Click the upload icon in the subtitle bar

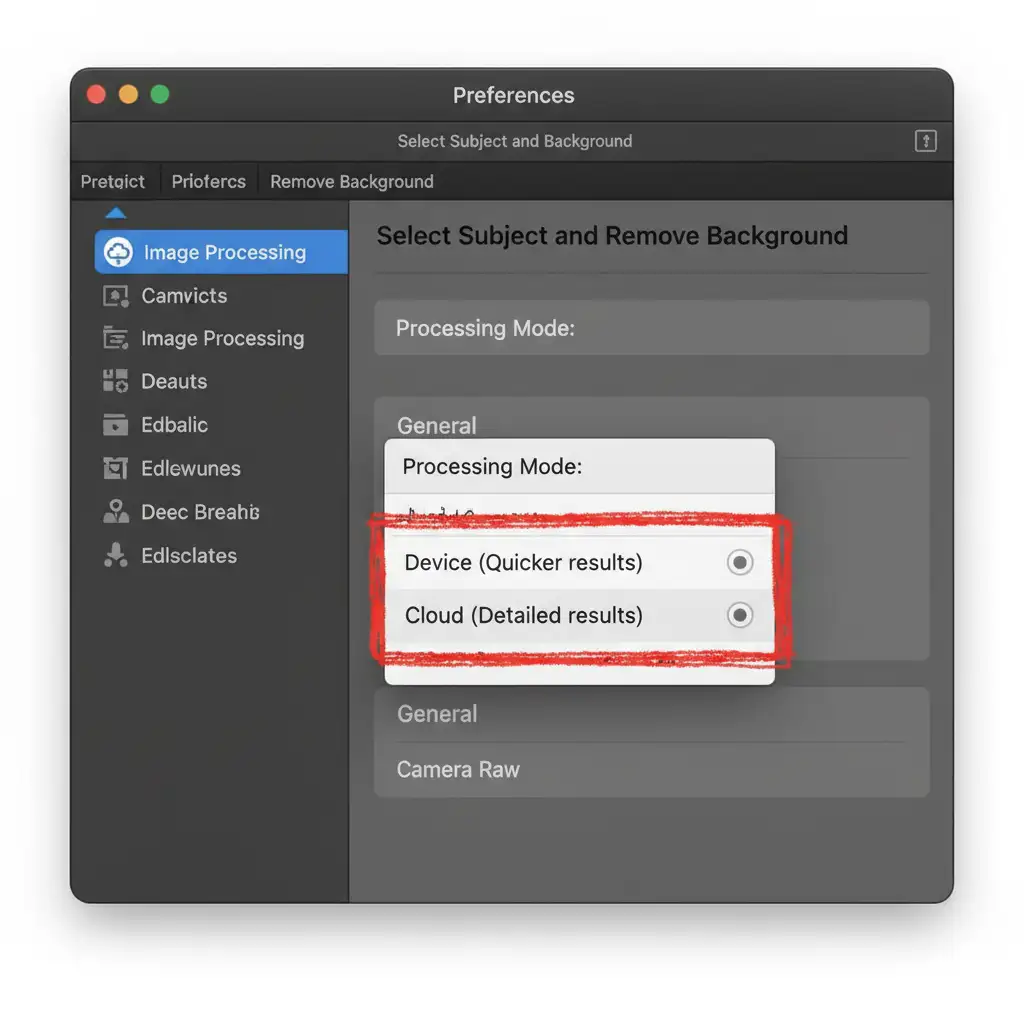click(x=926, y=141)
